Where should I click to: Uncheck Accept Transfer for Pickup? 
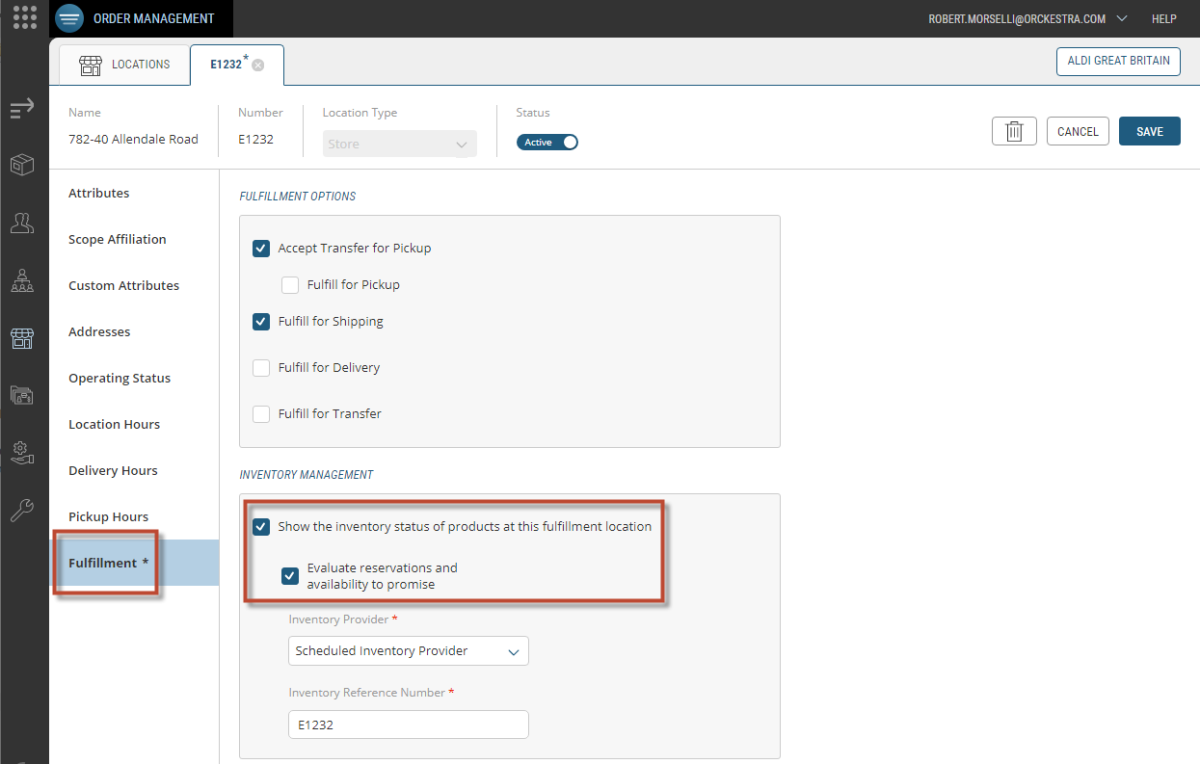click(x=261, y=248)
